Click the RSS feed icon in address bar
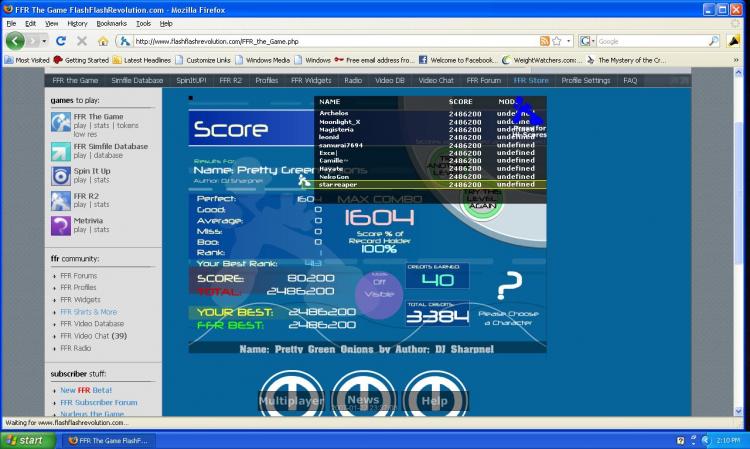The width and height of the screenshot is (750, 449). [x=544, y=41]
